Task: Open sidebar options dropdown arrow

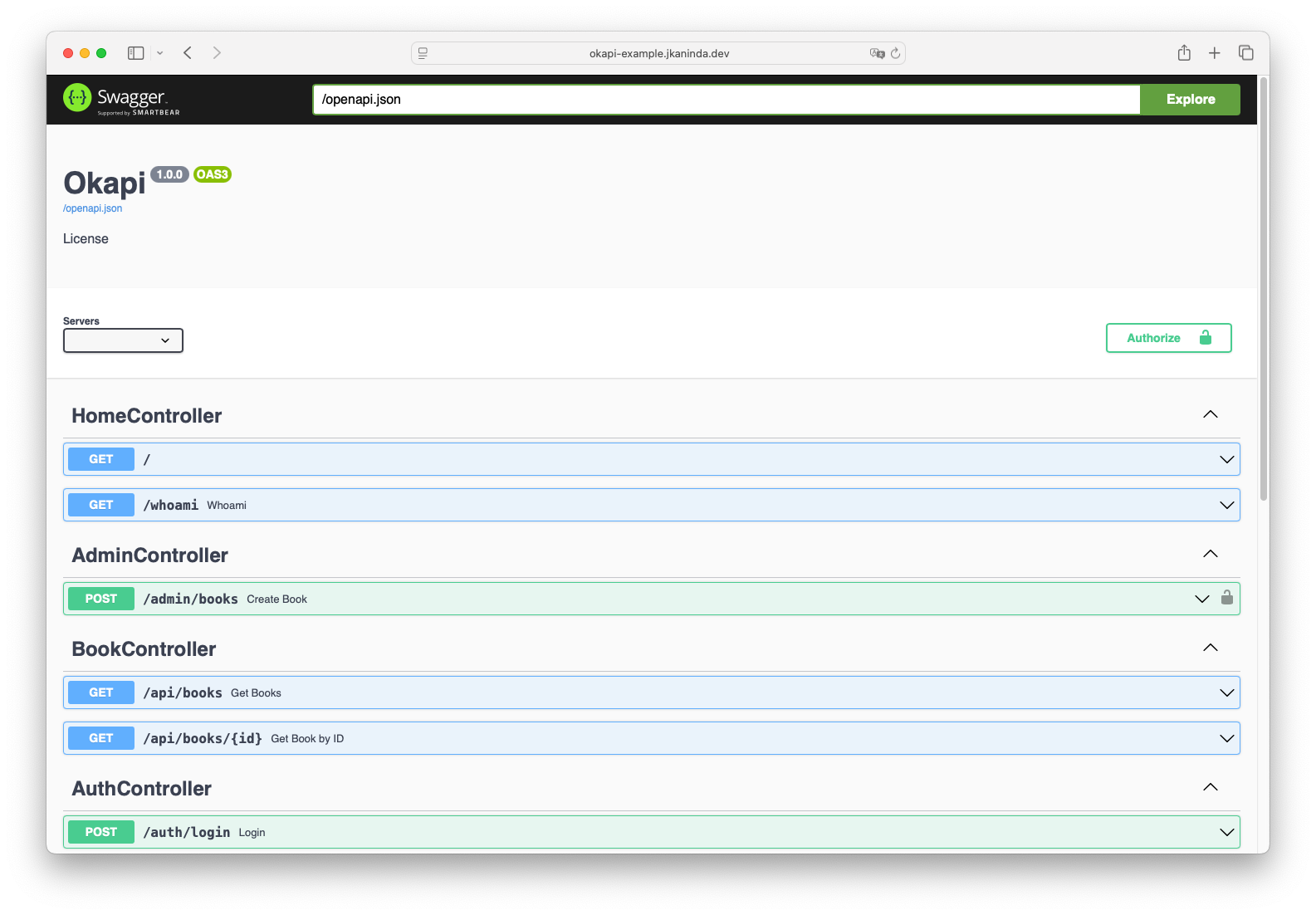Action: 159,53
